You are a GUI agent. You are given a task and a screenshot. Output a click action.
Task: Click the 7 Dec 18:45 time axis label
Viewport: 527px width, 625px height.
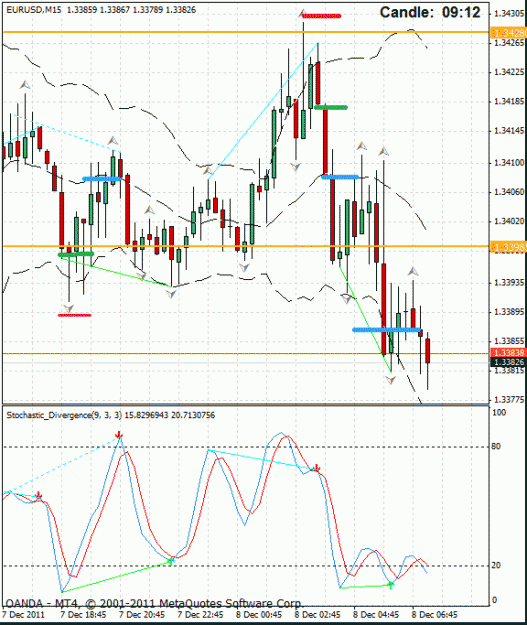[83, 614]
